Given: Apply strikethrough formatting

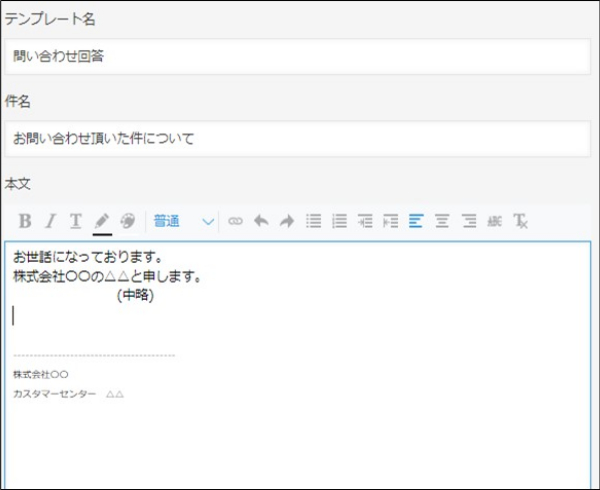Looking at the screenshot, I should (494, 221).
